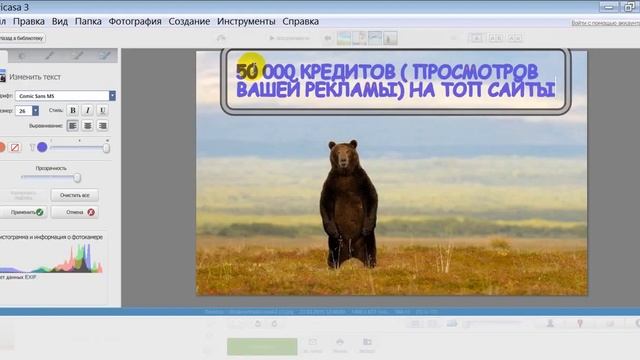Cancel editing with the Отмена button
This screenshot has height=360, width=640.
tap(75, 212)
